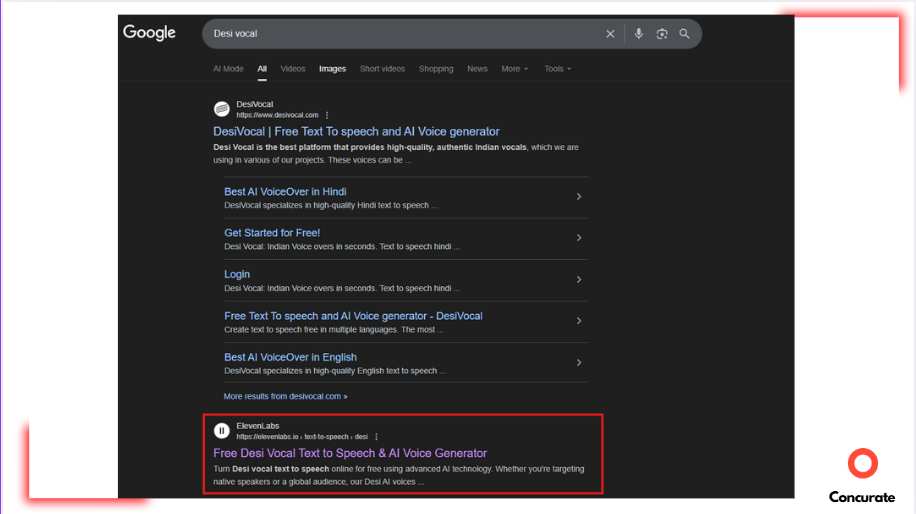916x514 pixels.
Task: Open the News tab
Action: 477,69
